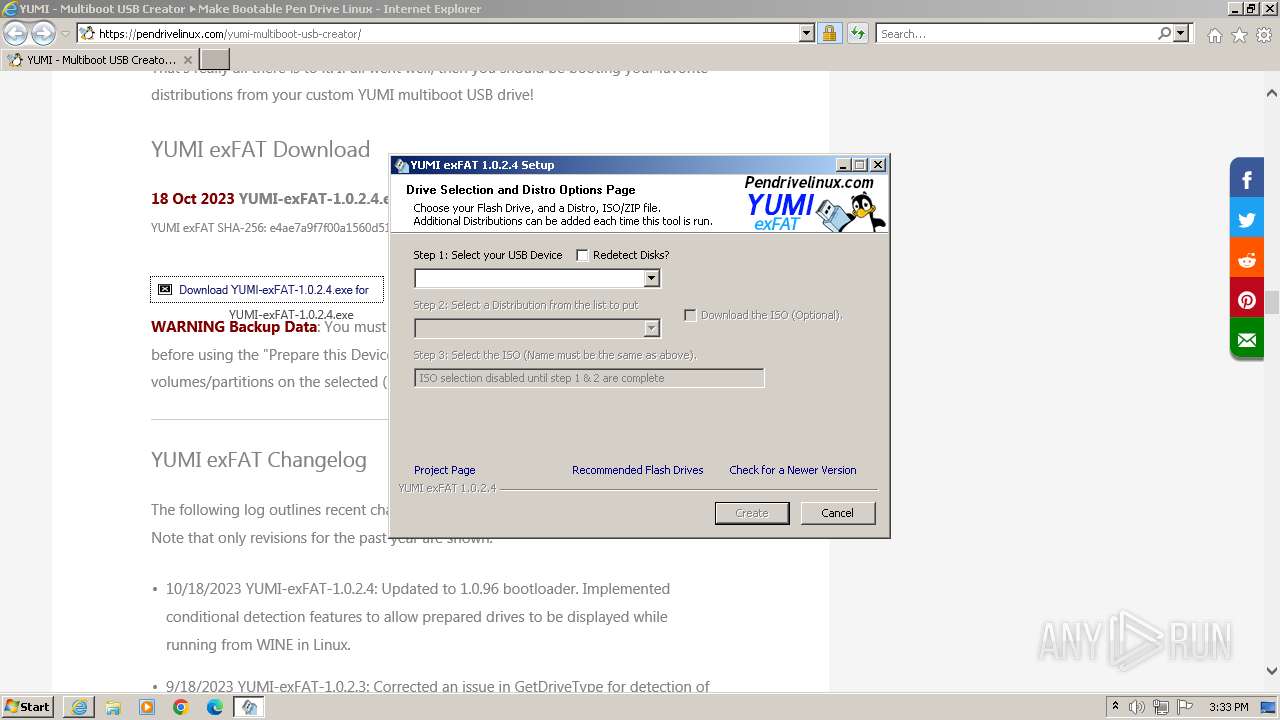1280x720 pixels.
Task: Click the browser Search field
Action: coord(1016,34)
